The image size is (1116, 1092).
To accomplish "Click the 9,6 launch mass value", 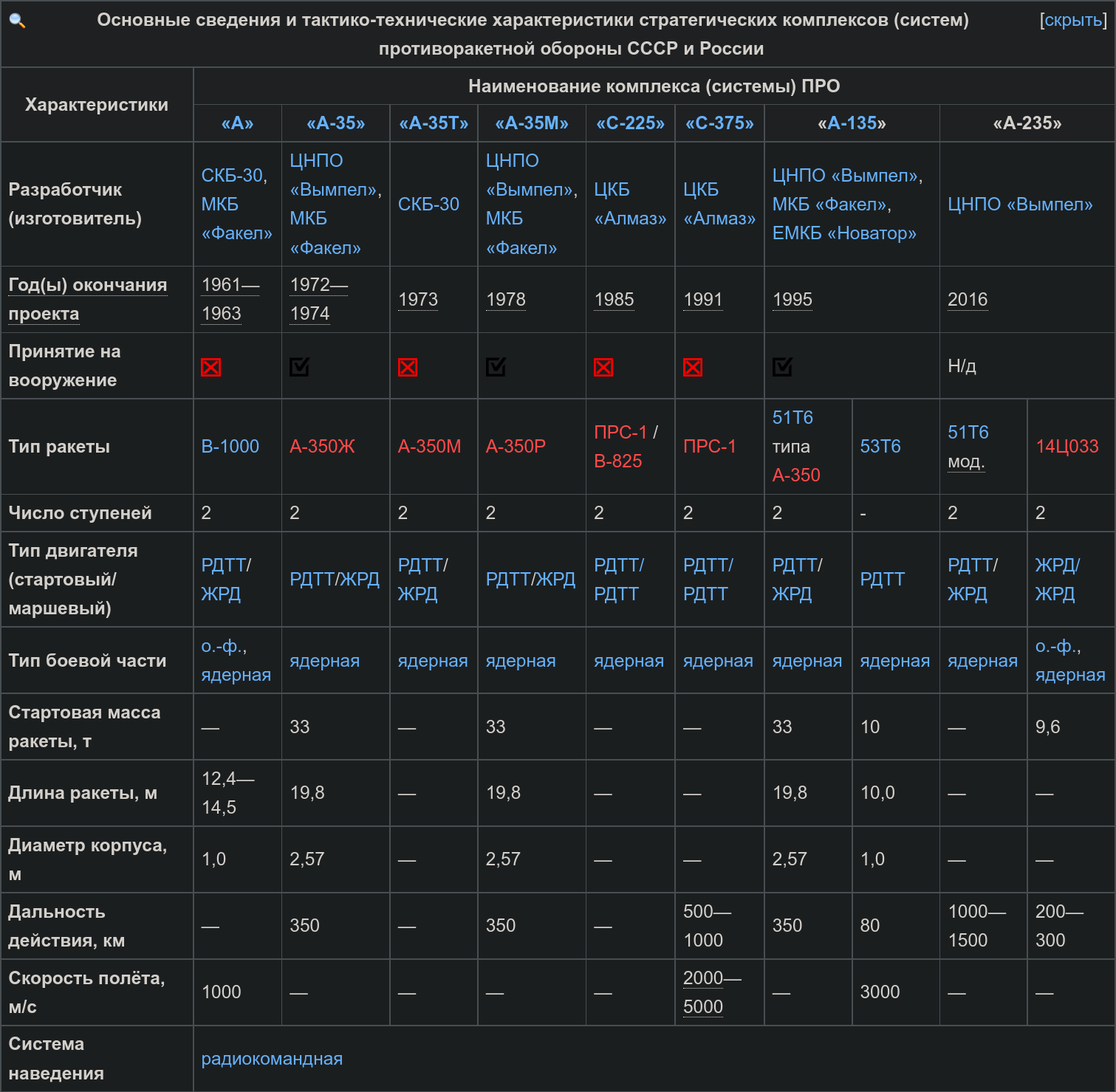I will (1047, 727).
